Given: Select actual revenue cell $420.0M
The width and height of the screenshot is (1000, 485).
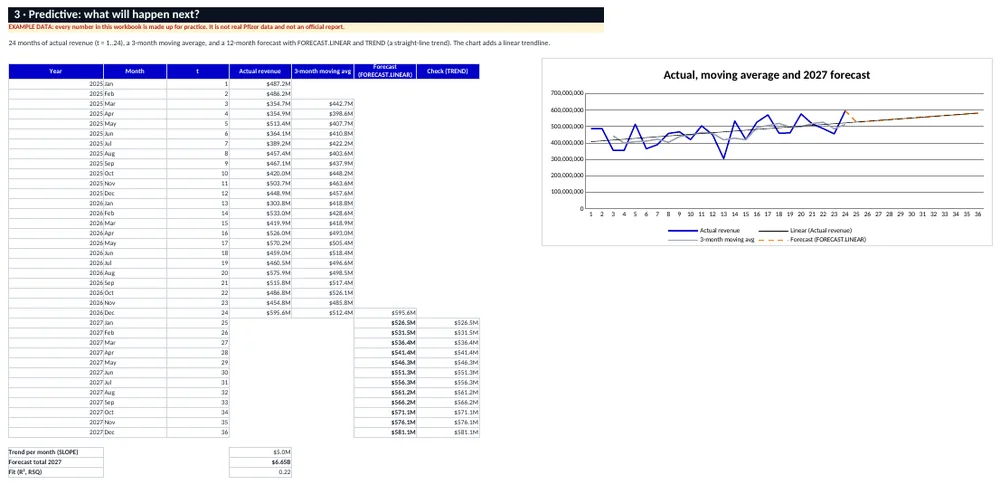Looking at the screenshot, I should [x=260, y=173].
